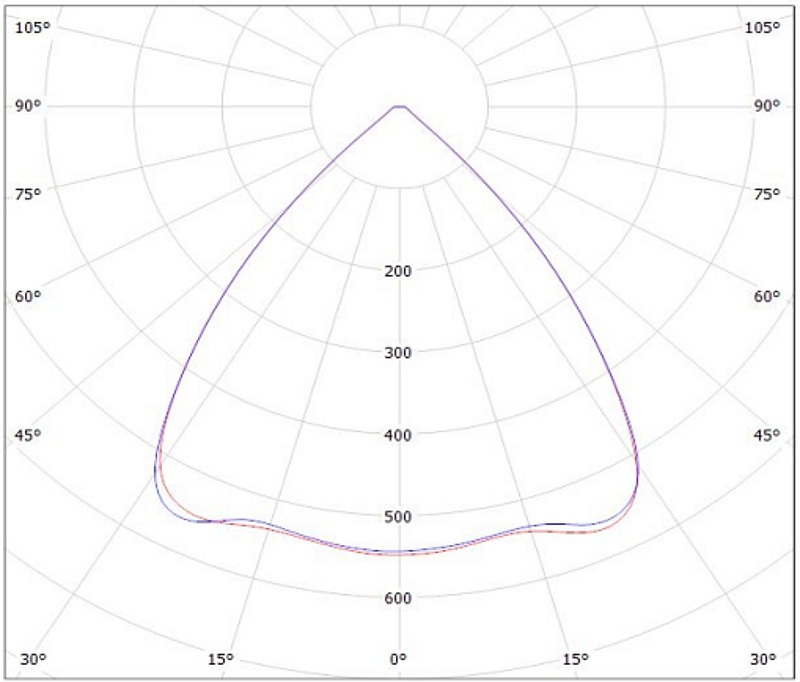Select the left-side 30° angle label
Screen dimensions: 800x682
pos(33,659)
